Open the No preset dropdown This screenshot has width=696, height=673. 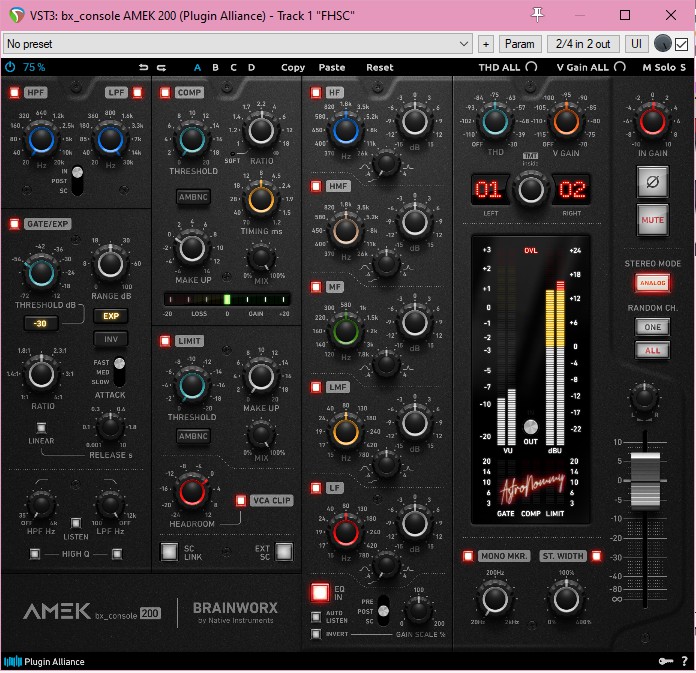pos(238,44)
